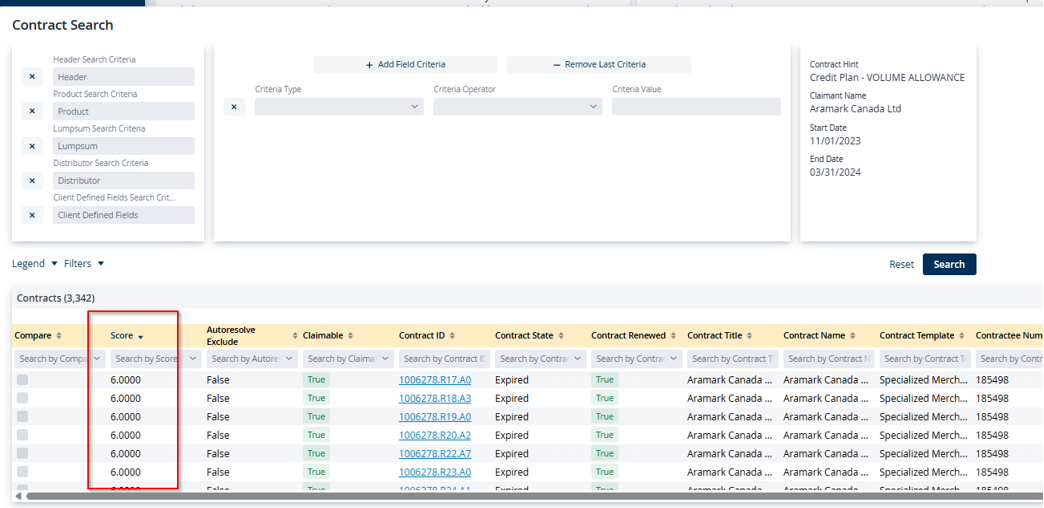The image size is (1044, 508).
Task: Expand the Legend section
Action: coord(35,264)
